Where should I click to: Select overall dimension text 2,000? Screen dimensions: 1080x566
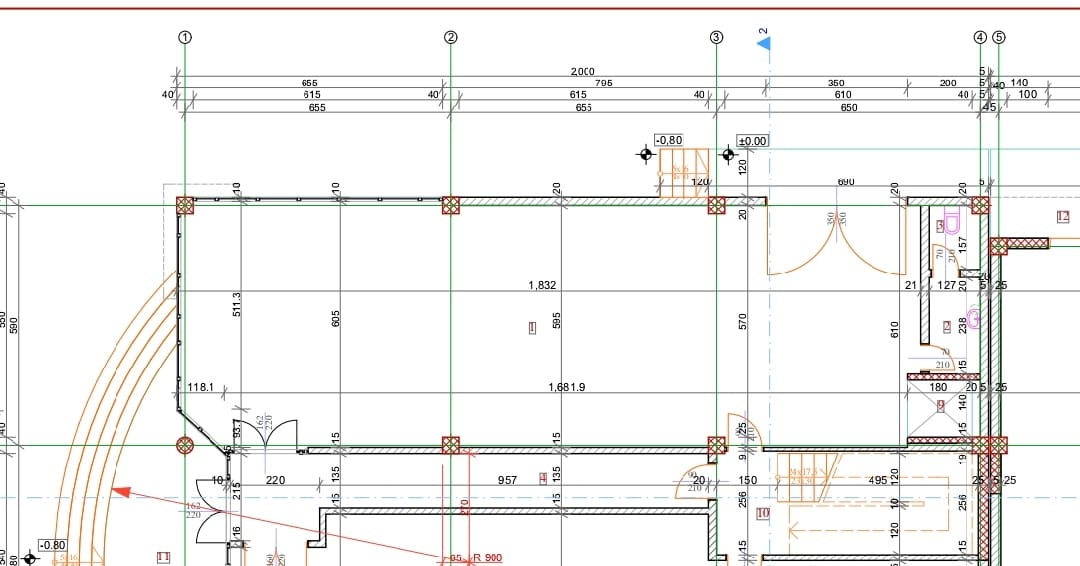coord(582,72)
